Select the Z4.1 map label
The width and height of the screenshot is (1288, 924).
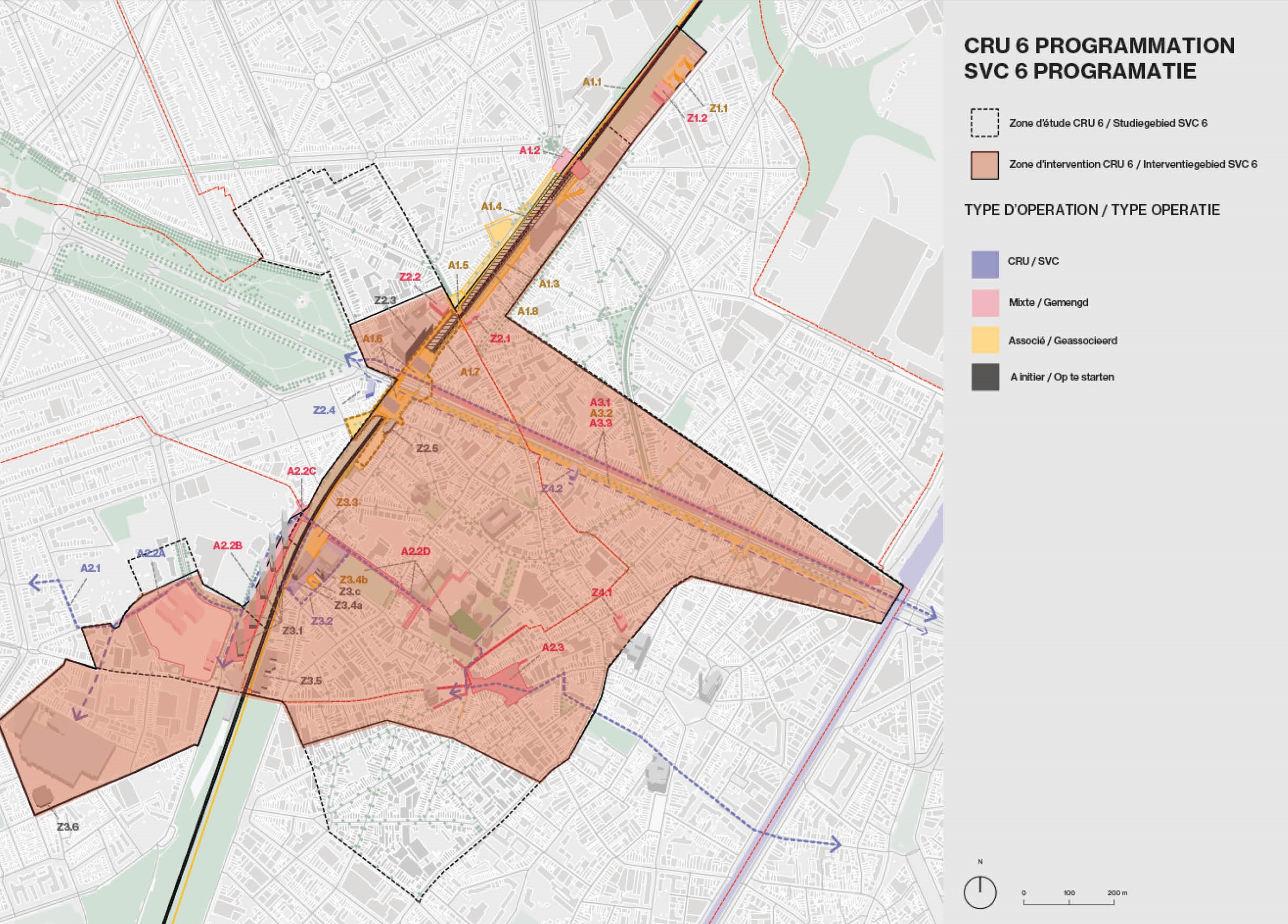point(602,592)
